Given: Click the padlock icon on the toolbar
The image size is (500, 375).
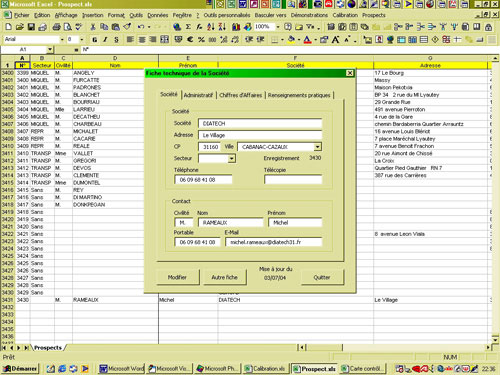Looking at the screenshot, I should 488,27.
